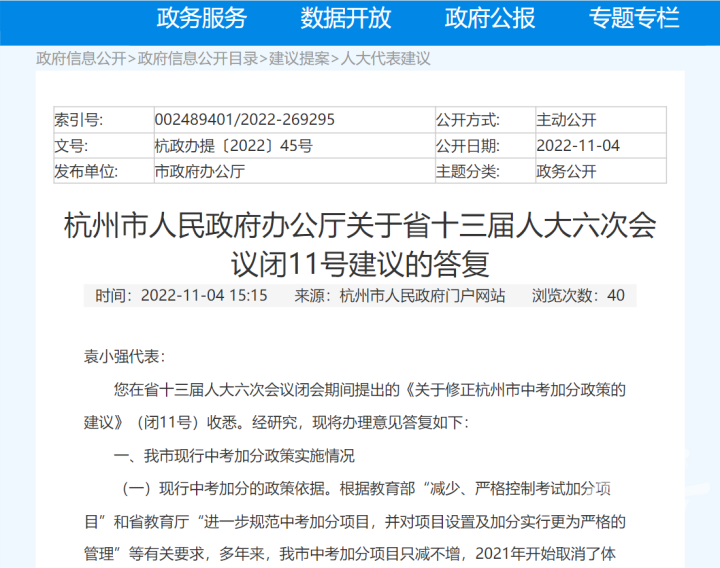The image size is (720, 568).
Task: Click the heading 一、我市现行中考加分政策实施情况
Action: click(x=234, y=456)
